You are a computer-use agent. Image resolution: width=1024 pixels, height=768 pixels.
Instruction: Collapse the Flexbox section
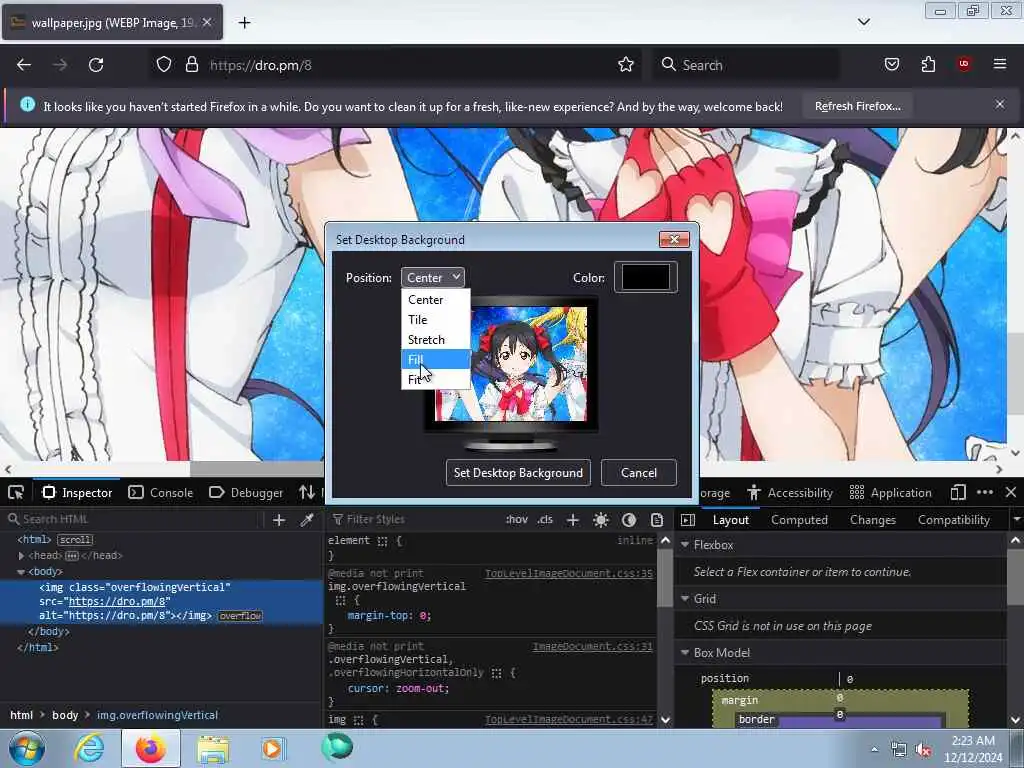click(685, 545)
